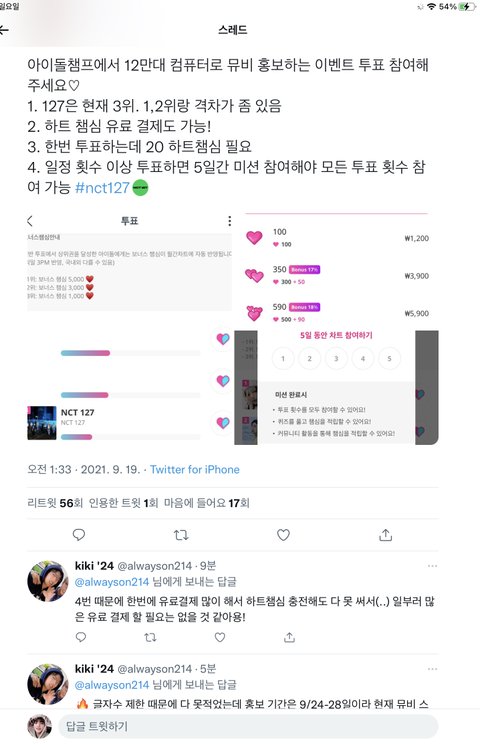
Task: Open the #nct127 hashtag link
Action: (x=102, y=187)
